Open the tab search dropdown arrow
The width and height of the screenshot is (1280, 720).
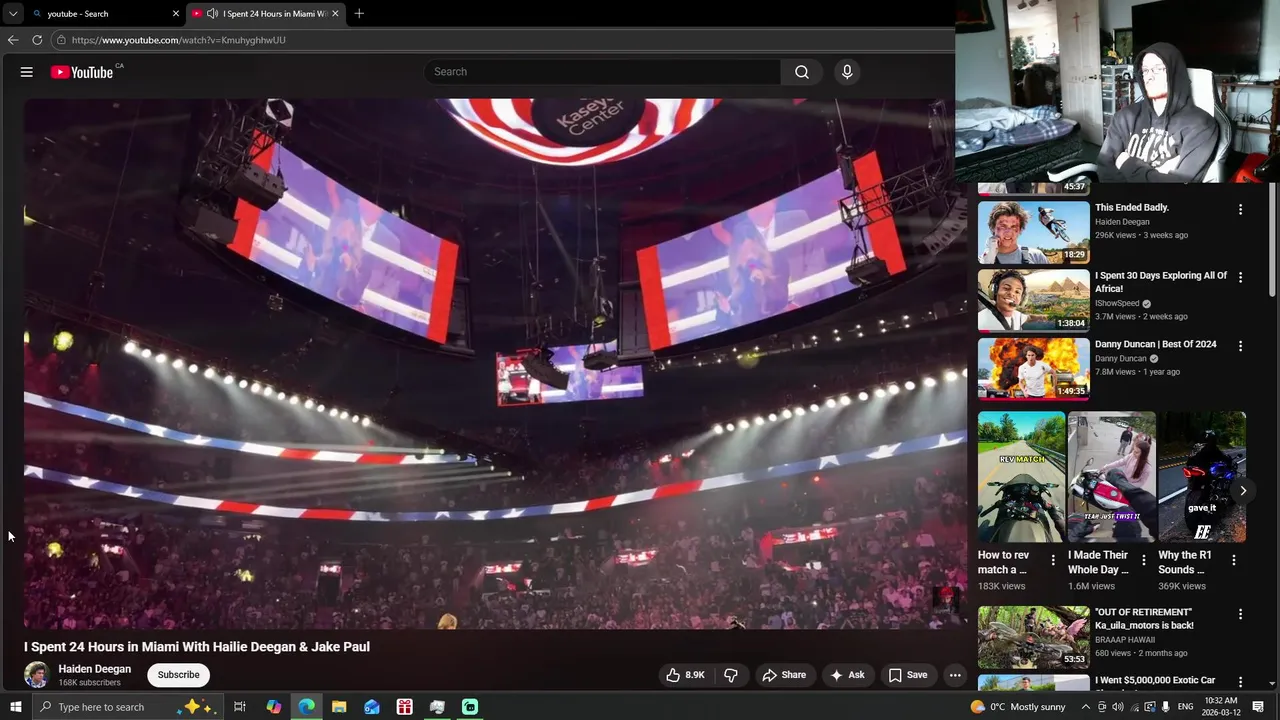click(13, 14)
